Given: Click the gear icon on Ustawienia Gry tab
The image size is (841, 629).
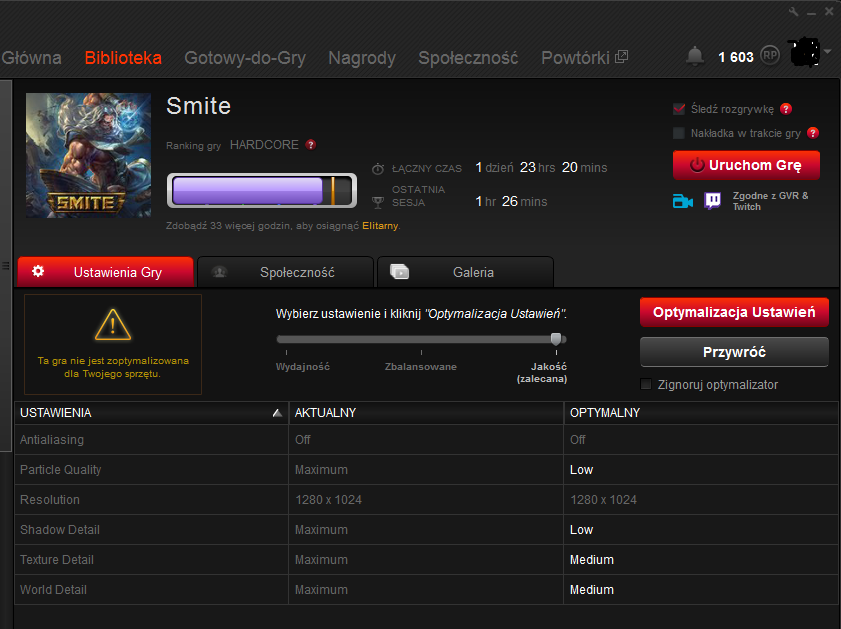Looking at the screenshot, I should pyautogui.click(x=38, y=271).
